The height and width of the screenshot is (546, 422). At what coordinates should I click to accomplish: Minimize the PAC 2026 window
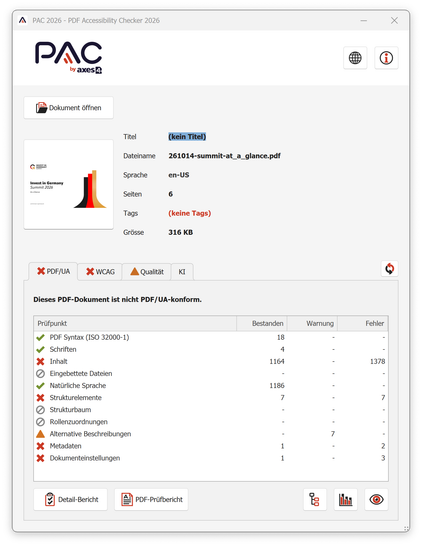(x=364, y=21)
